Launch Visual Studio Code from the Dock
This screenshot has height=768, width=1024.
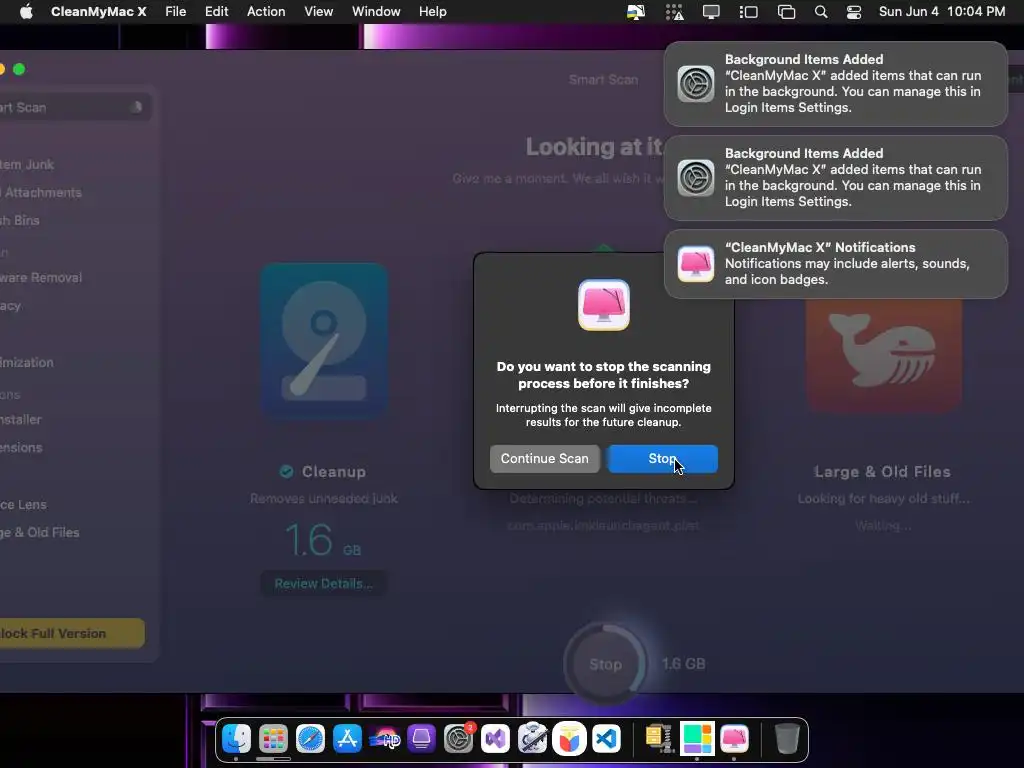pos(606,739)
